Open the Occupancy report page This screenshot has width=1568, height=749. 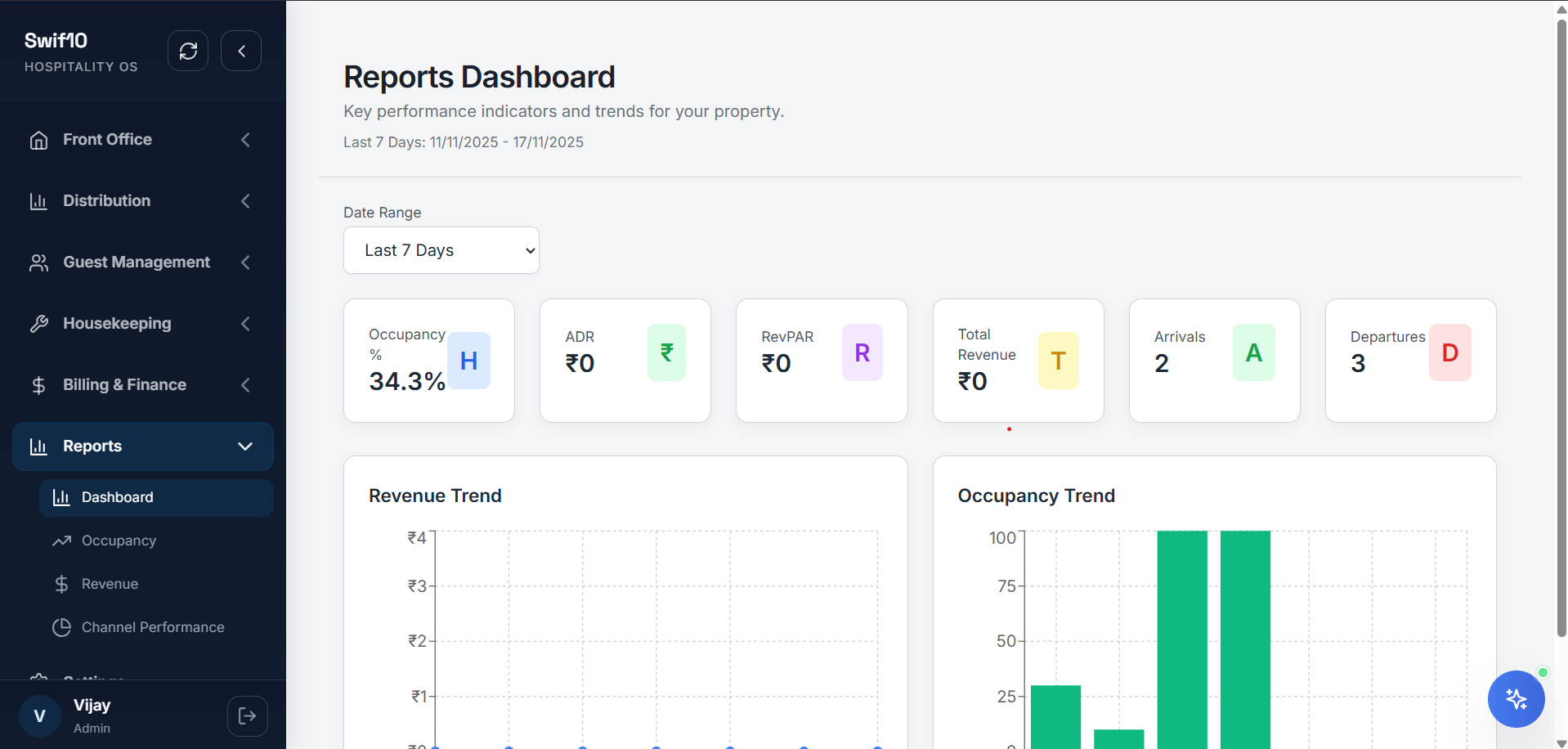click(x=119, y=540)
